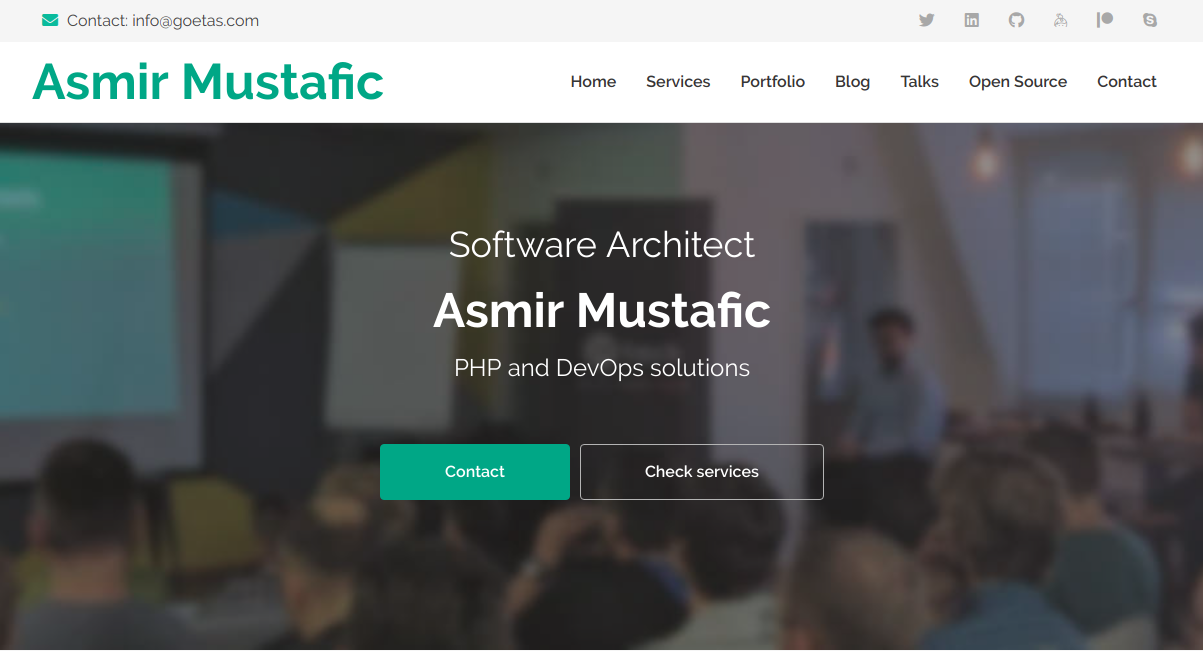The width and height of the screenshot is (1203, 651).
Task: Open the Blog menu item
Action: tap(852, 82)
